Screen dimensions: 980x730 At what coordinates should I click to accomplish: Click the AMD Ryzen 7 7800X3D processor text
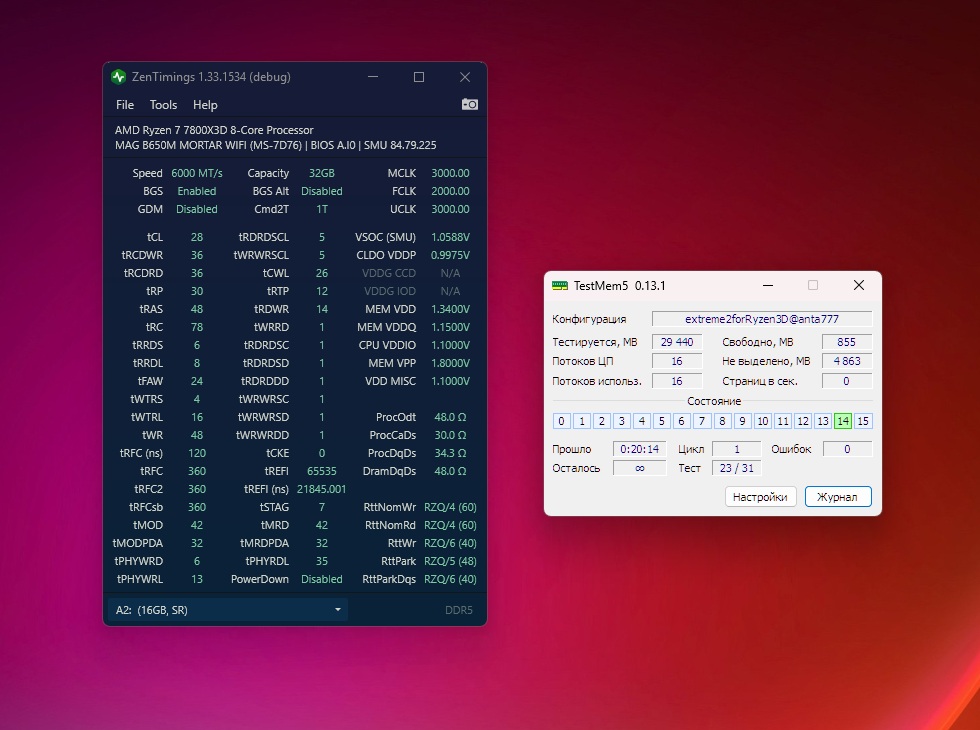(x=214, y=130)
